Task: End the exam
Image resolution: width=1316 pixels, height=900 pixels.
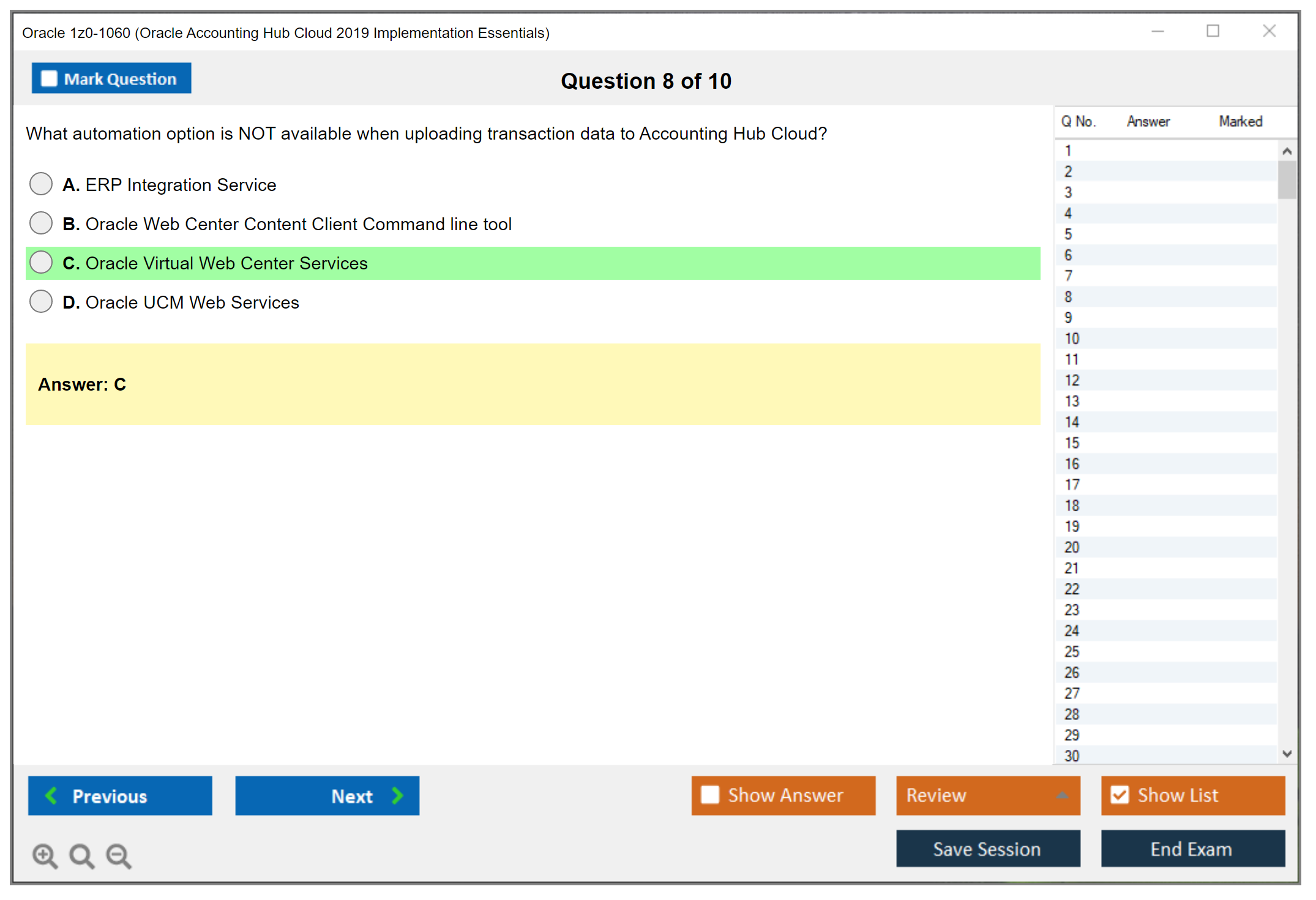Action: coord(1192,849)
